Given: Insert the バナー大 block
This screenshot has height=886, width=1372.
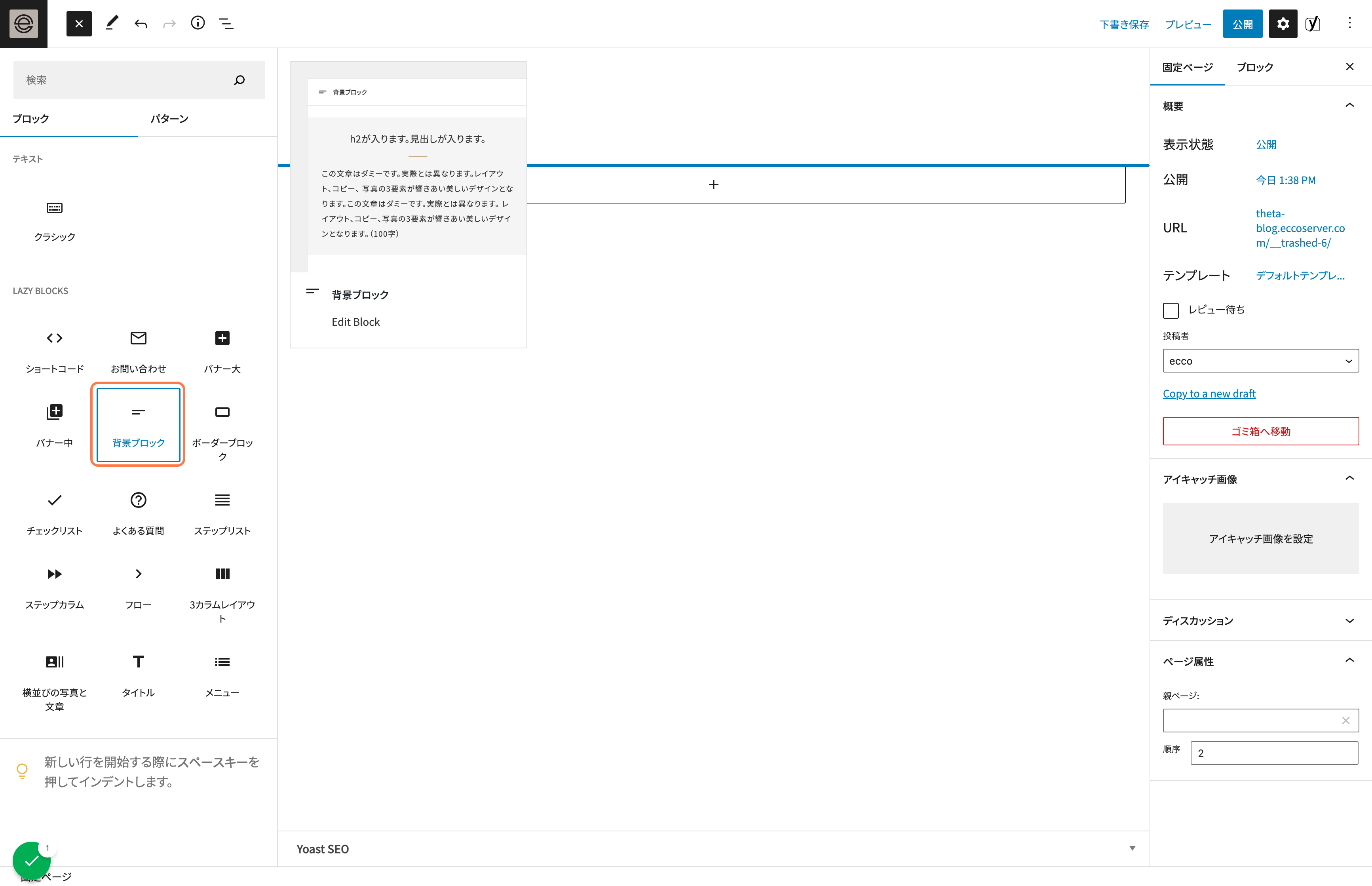Looking at the screenshot, I should [x=222, y=351].
